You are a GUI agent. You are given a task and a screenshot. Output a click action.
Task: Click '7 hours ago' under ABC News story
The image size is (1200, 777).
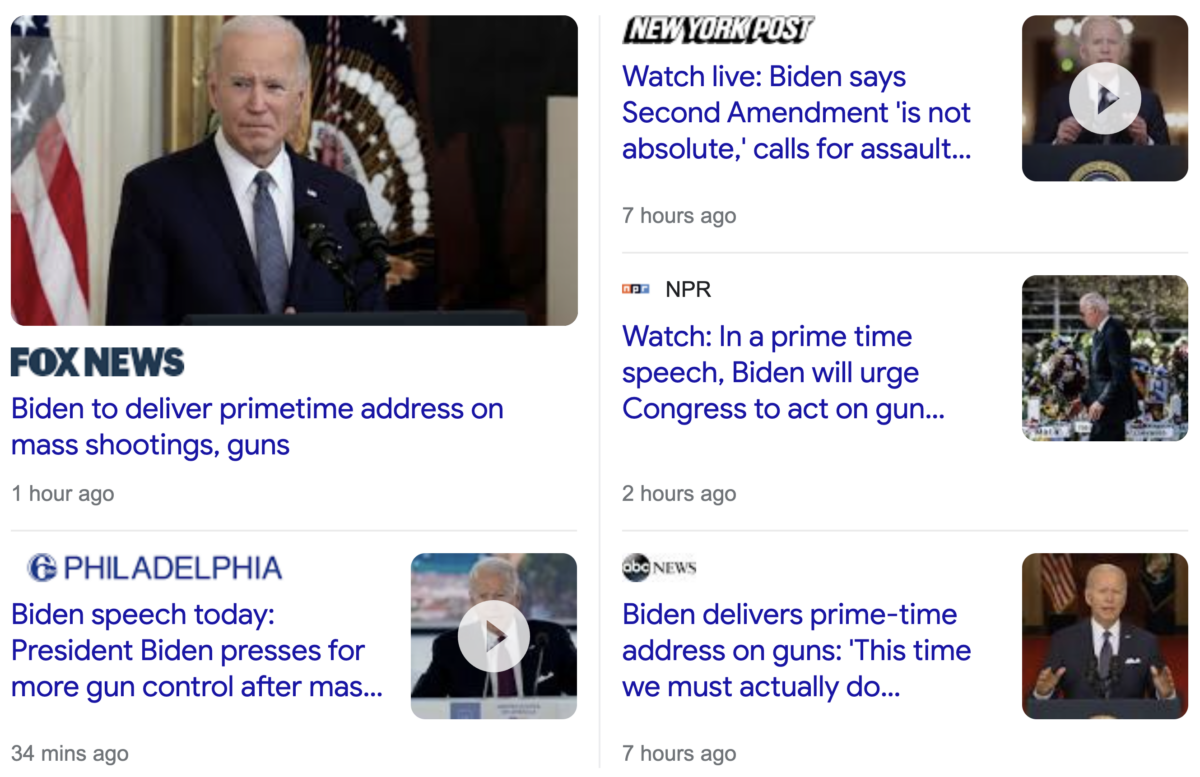(679, 754)
